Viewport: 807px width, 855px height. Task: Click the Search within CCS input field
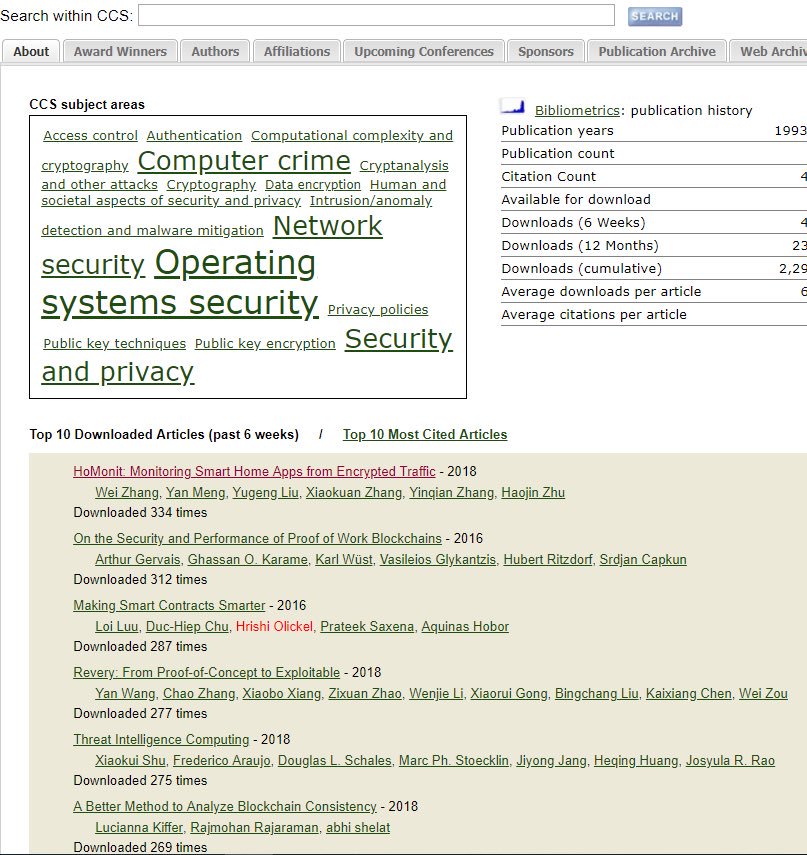point(376,15)
